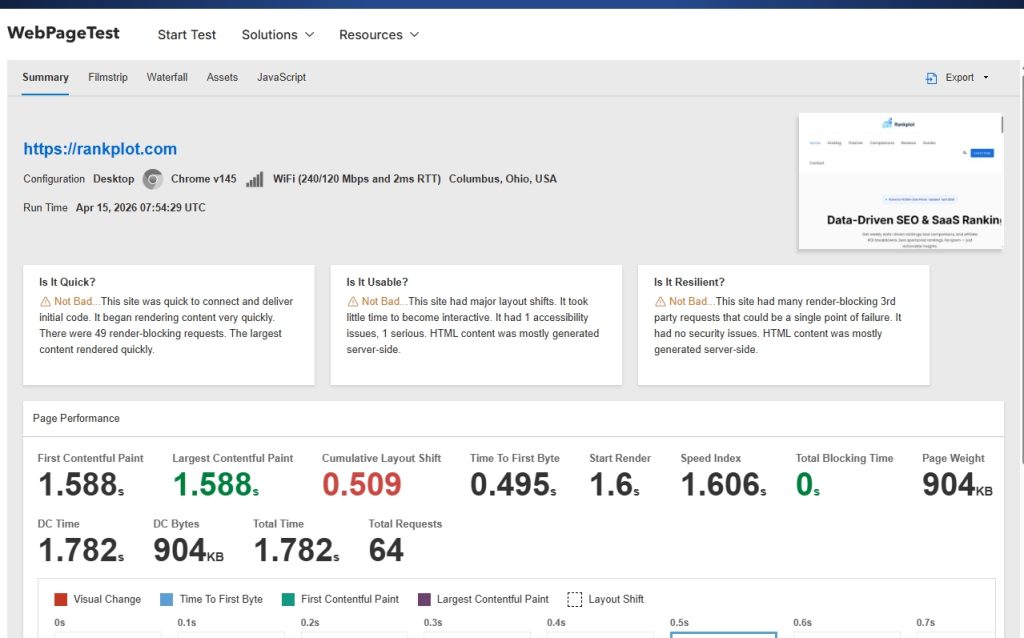Open the Waterfall tab
This screenshot has width=1024, height=638.
pyautogui.click(x=167, y=77)
